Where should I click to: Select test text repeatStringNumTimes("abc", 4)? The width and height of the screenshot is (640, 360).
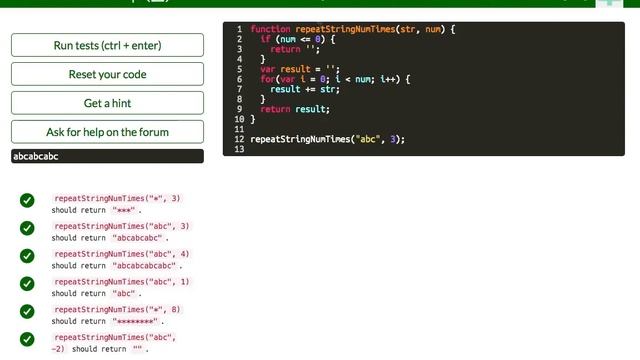(122, 254)
